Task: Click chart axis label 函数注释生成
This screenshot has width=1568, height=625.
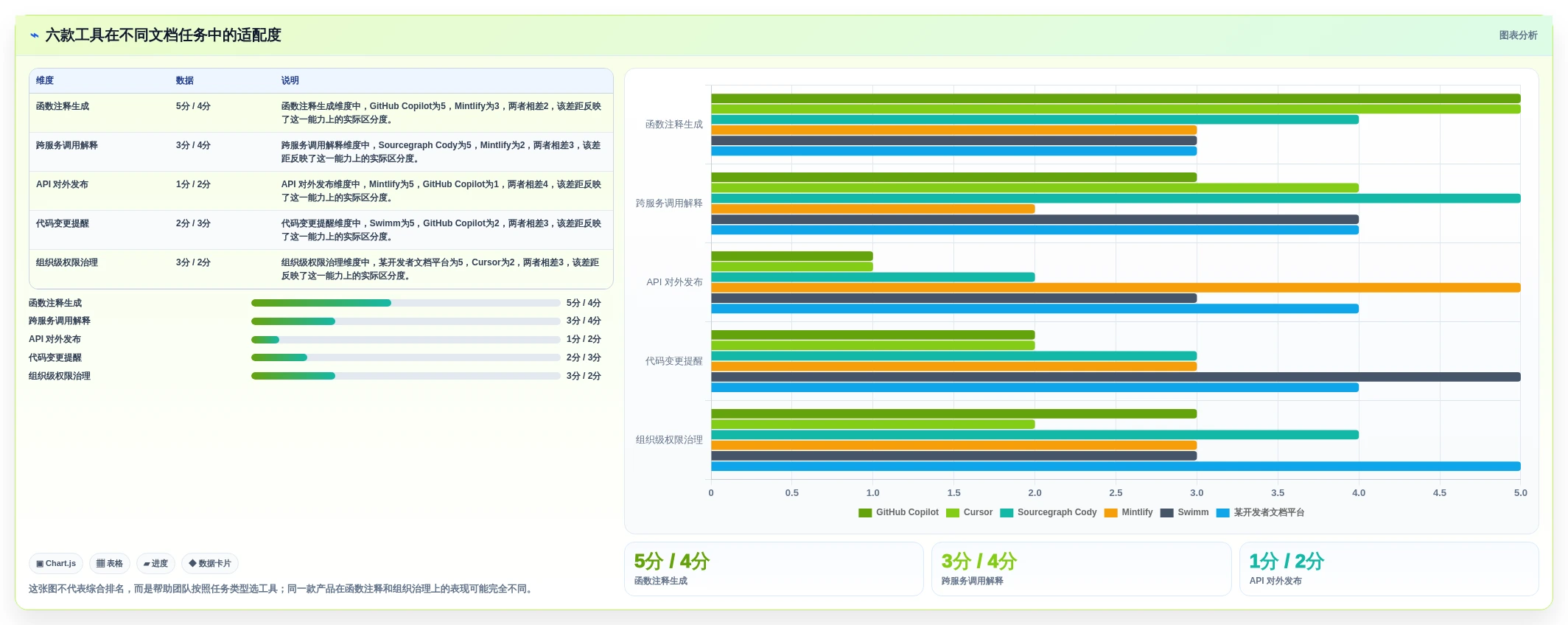Action: pos(674,125)
